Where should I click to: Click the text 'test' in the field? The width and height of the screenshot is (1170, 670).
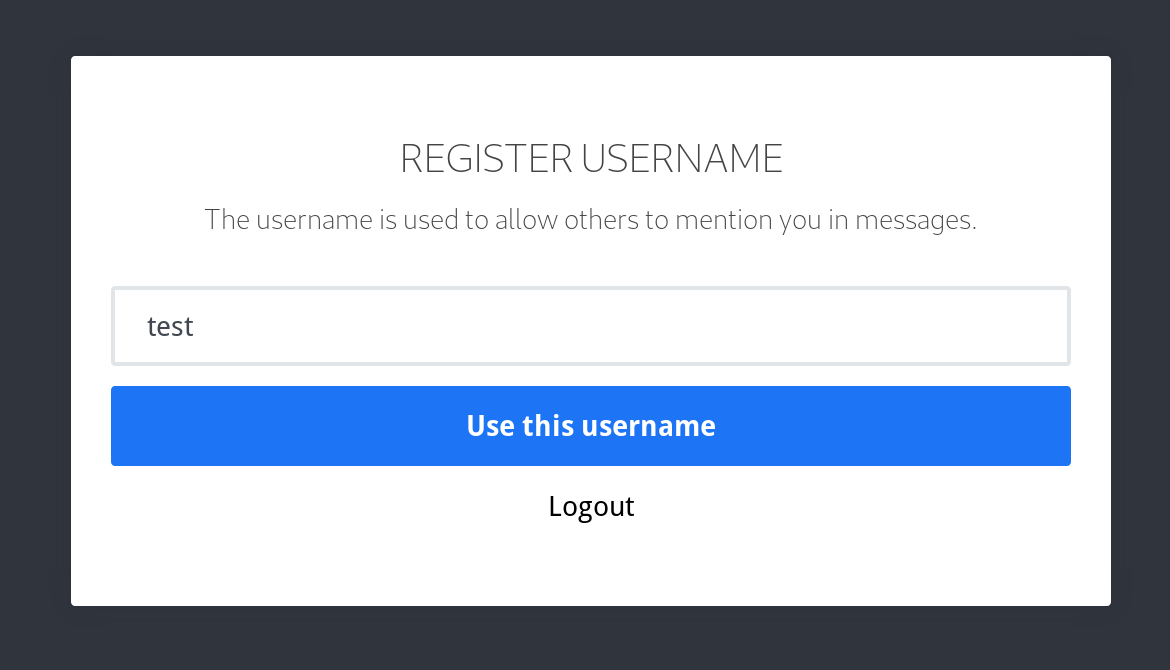(170, 325)
